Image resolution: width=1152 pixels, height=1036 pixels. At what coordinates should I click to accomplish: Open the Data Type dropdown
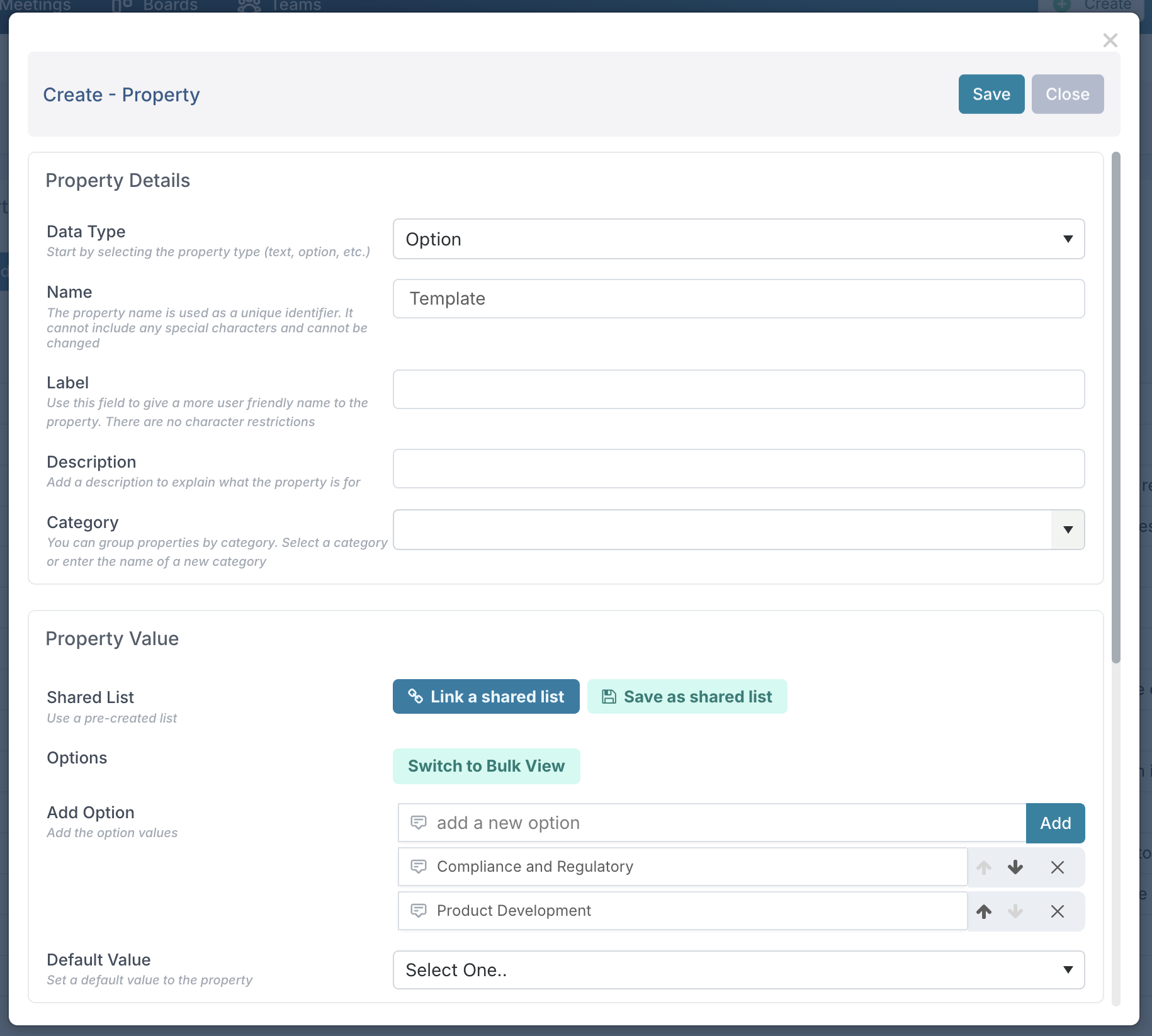click(738, 239)
